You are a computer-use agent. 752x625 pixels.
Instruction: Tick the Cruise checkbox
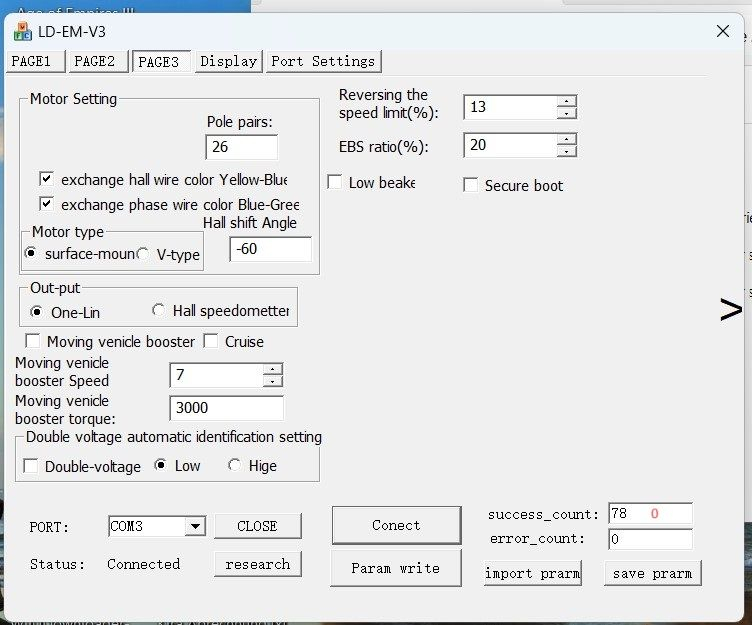click(211, 341)
